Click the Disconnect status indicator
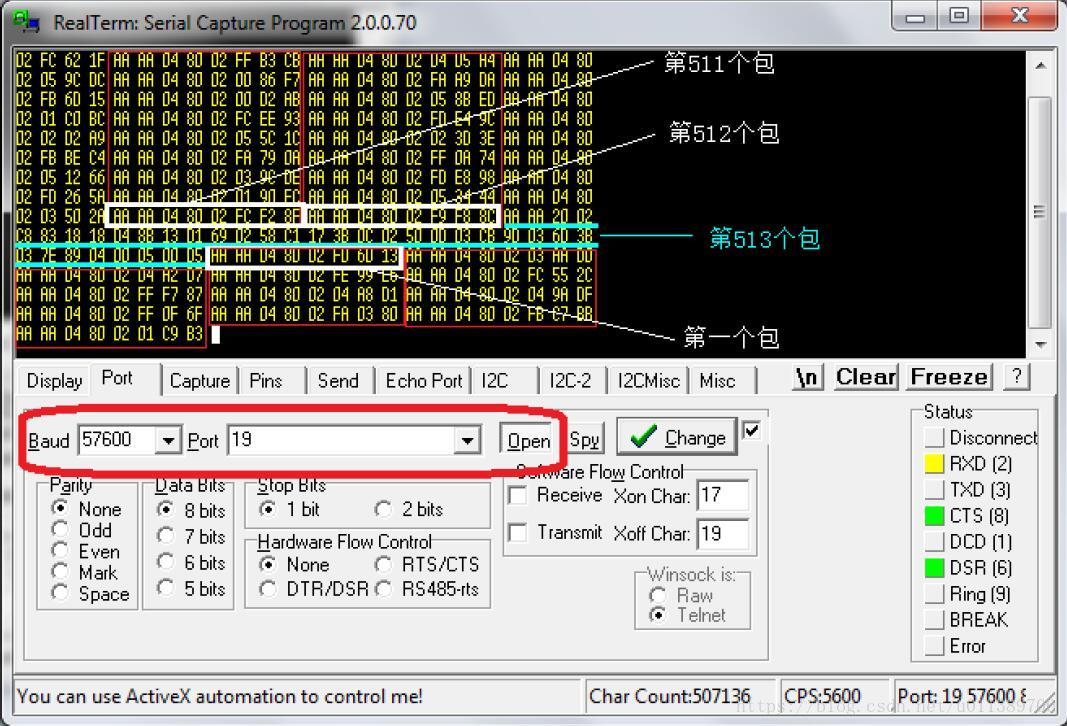 934,437
